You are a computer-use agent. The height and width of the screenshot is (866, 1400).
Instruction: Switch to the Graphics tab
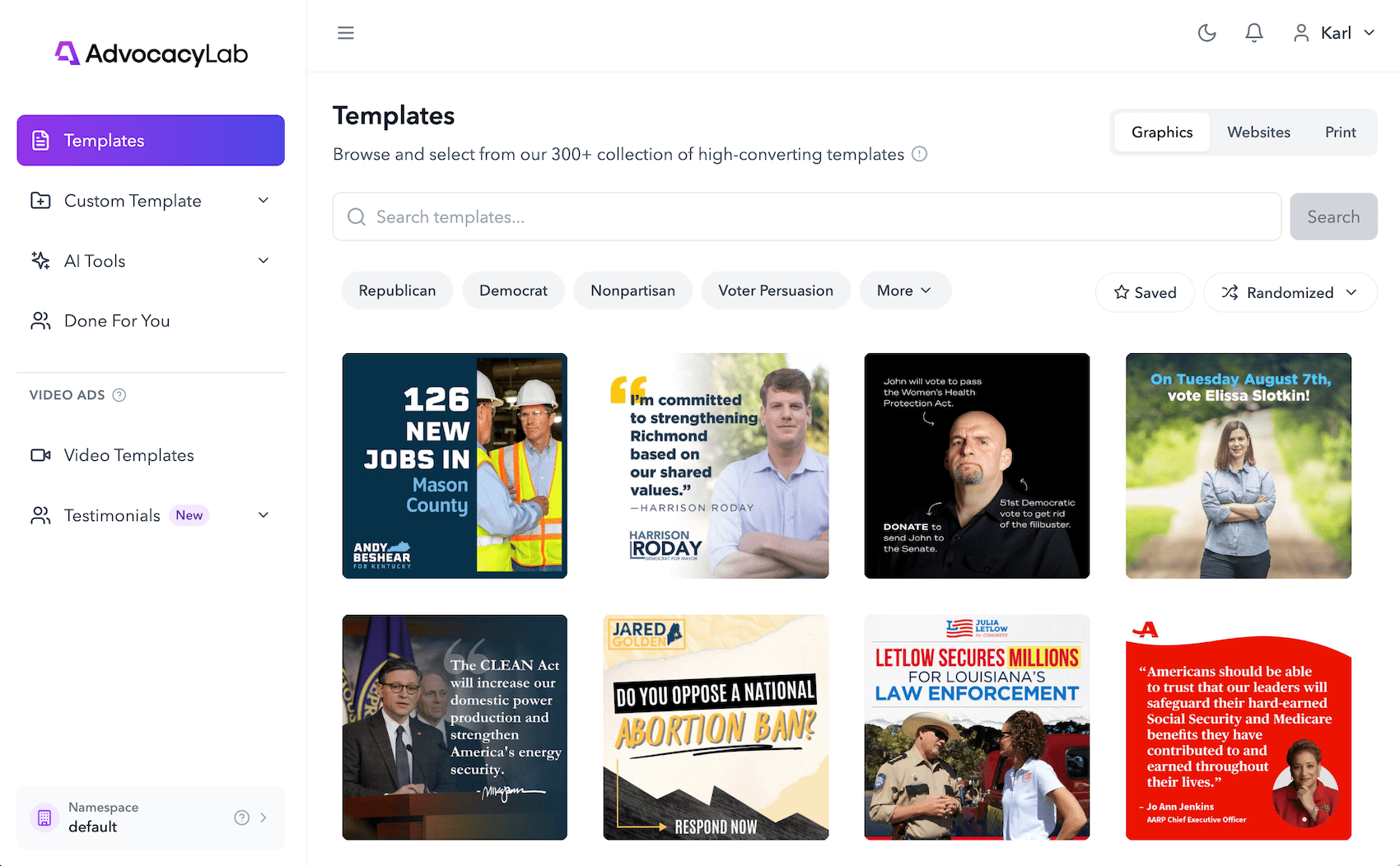pyautogui.click(x=1162, y=133)
